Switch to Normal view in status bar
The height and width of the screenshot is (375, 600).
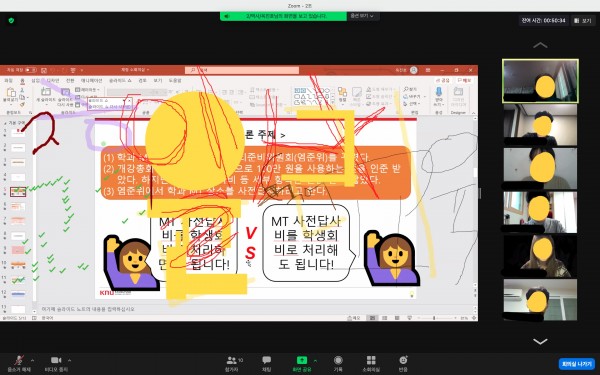372,318
